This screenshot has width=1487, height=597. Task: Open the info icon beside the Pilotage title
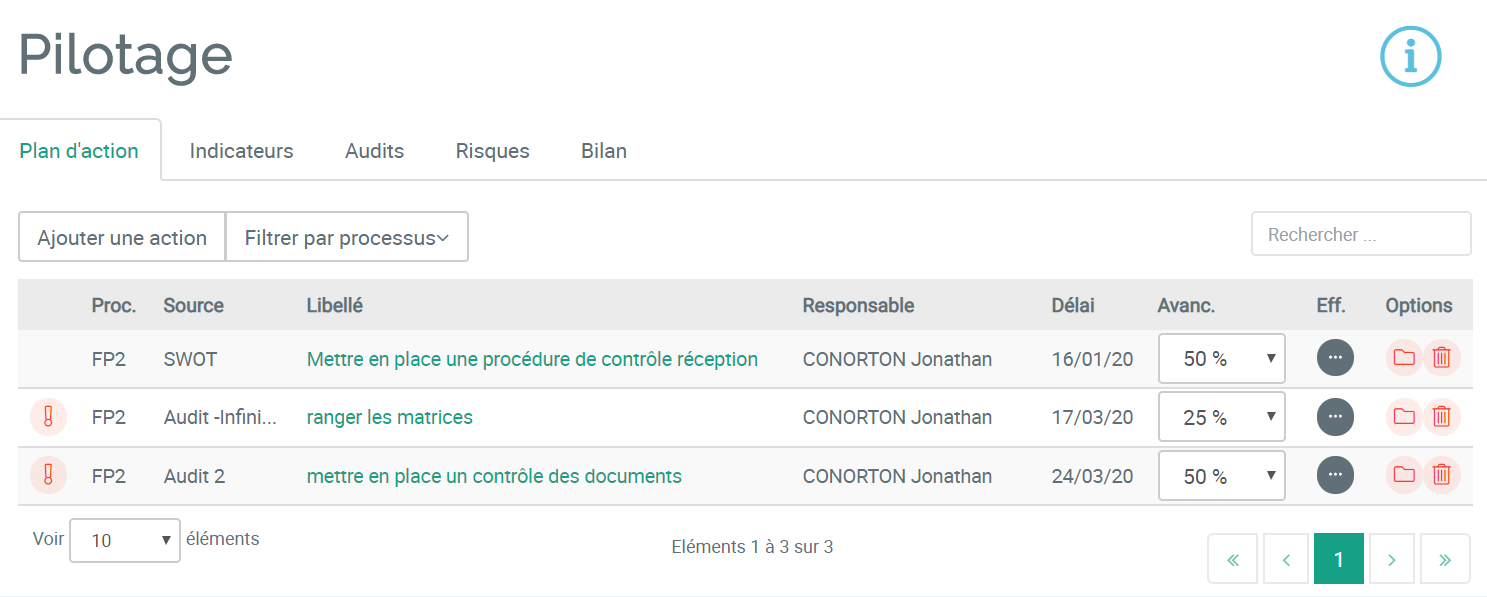click(x=1410, y=57)
